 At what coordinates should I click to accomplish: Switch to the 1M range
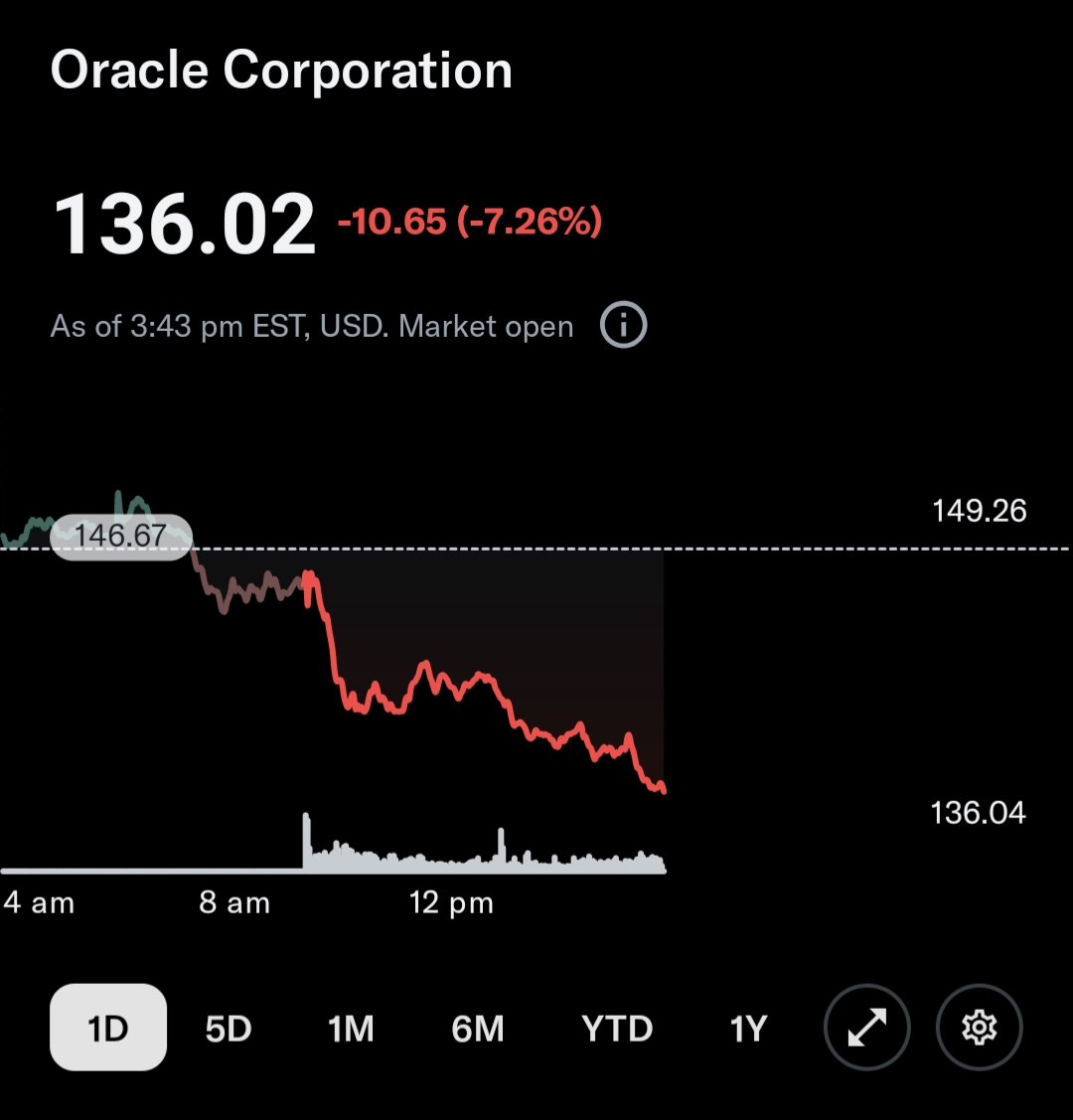[351, 1029]
